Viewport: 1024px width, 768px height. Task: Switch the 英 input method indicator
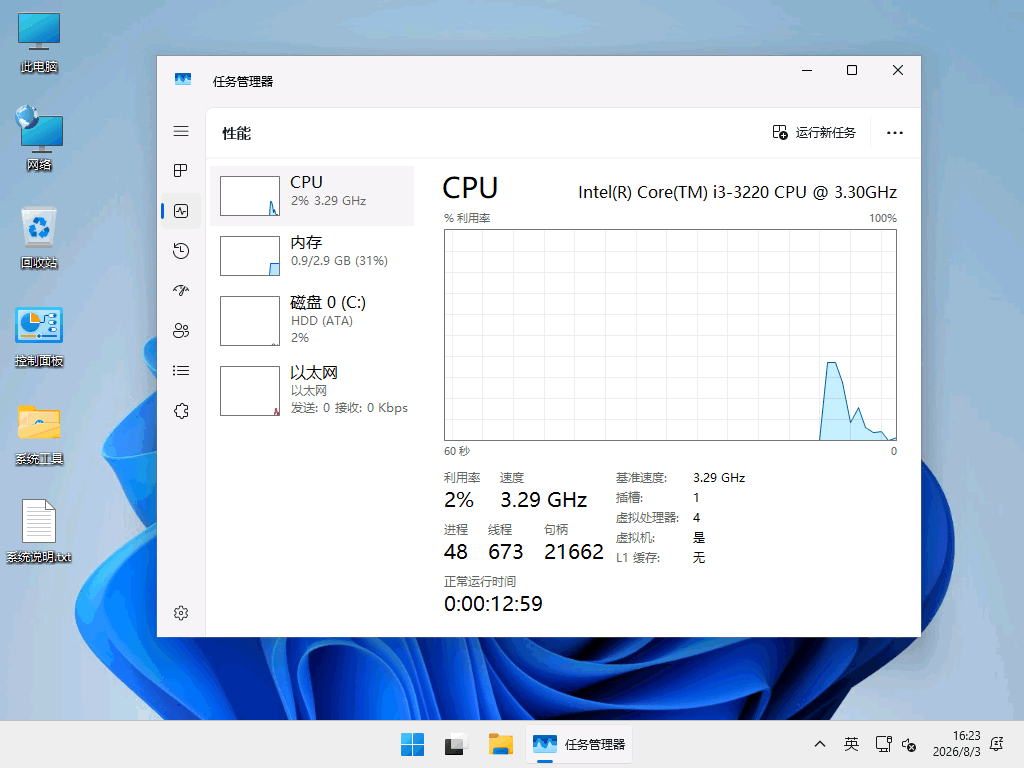pos(851,744)
